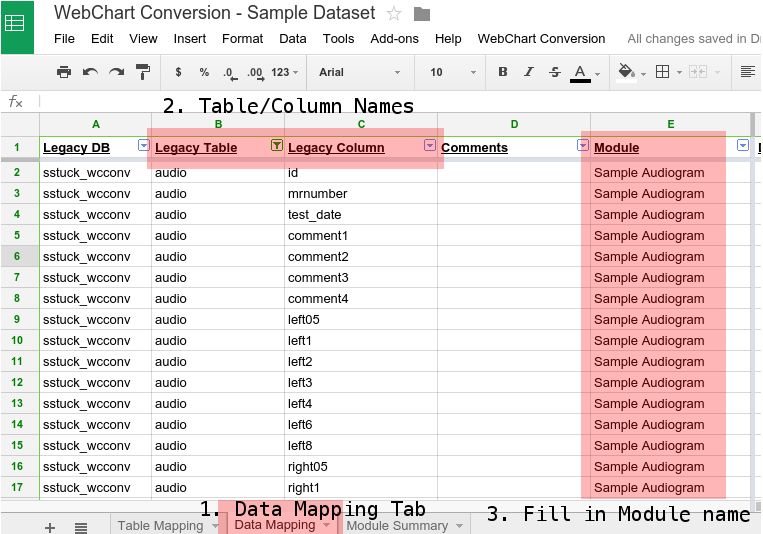This screenshot has height=534, width=763.
Task: Format as currency with dollar icon
Action: click(178, 72)
